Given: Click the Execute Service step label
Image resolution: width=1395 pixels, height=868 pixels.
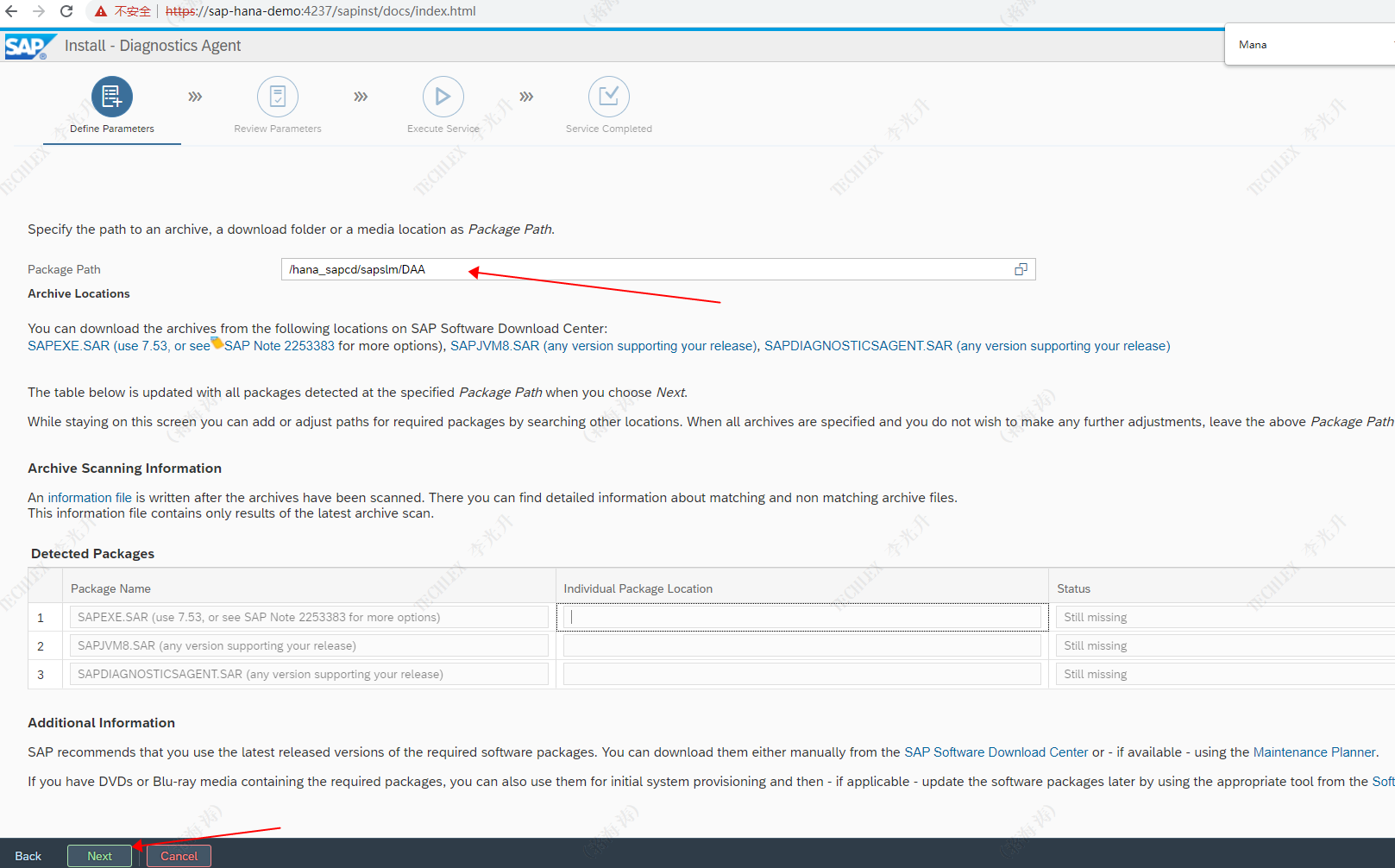Looking at the screenshot, I should click(443, 129).
